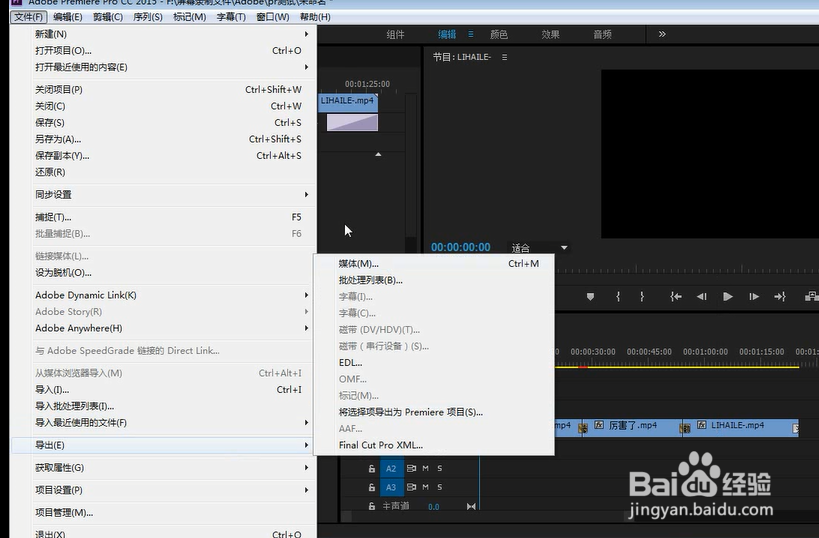Screen dimensions: 819x538
Task: Toggle the lock on track A2
Action: click(371, 469)
